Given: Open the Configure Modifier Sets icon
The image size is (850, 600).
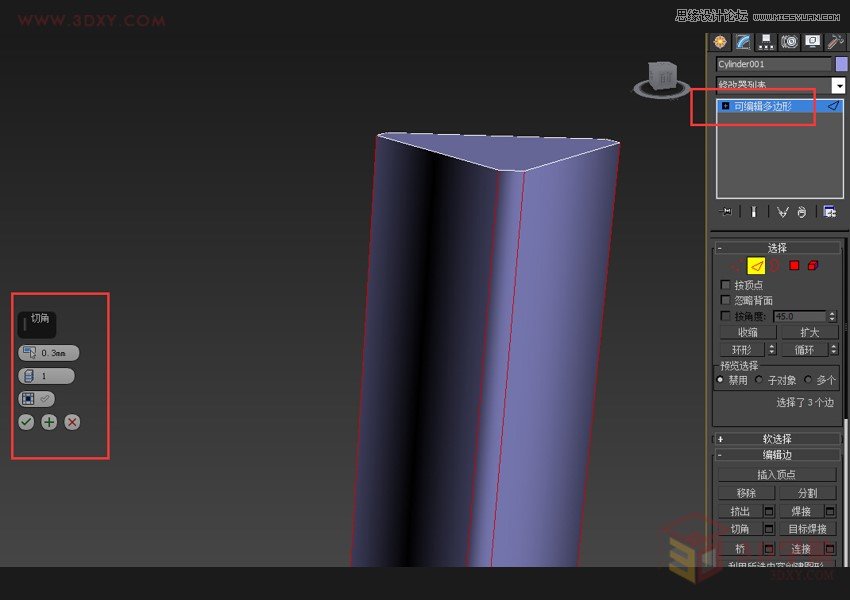Looking at the screenshot, I should (830, 211).
